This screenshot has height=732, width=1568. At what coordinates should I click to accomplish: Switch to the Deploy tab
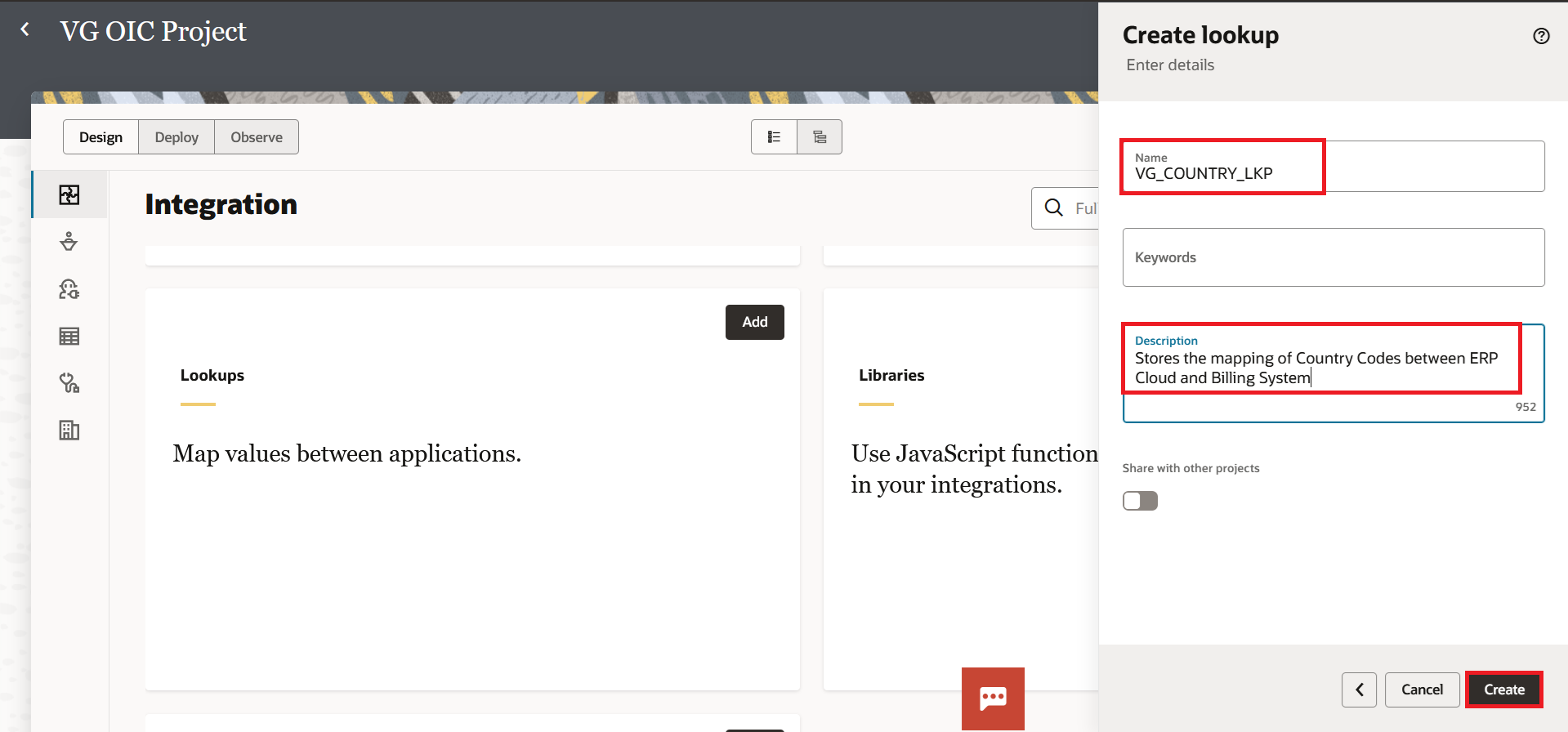tap(176, 137)
